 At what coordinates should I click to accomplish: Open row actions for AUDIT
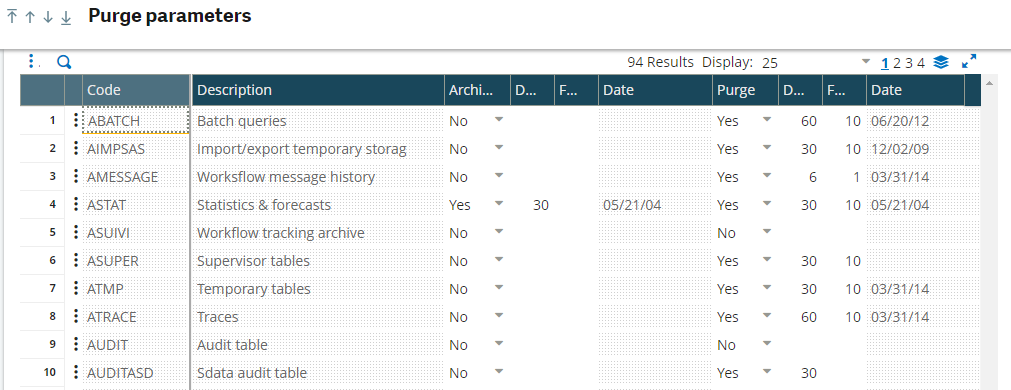(x=75, y=345)
